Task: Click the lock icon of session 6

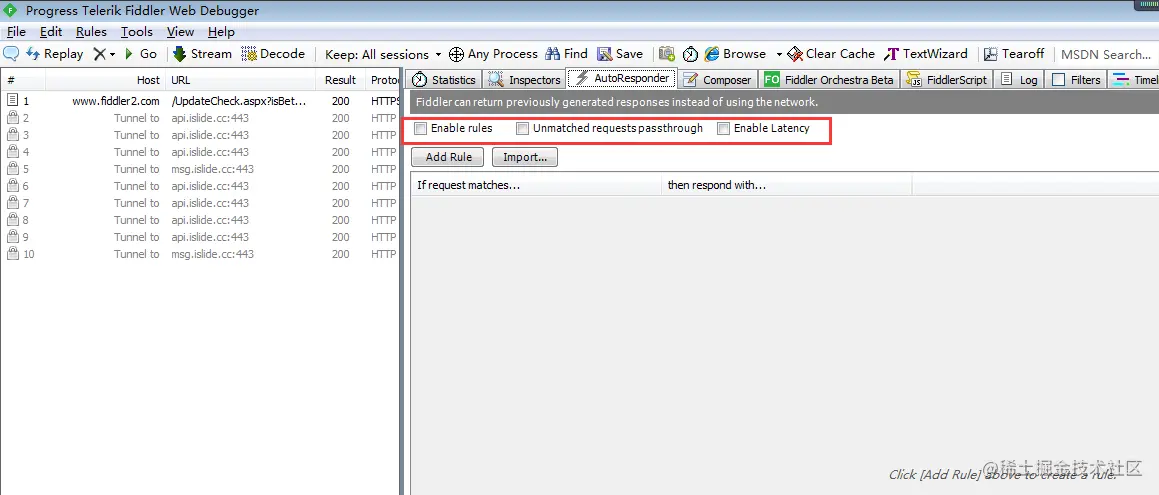Action: coord(12,185)
